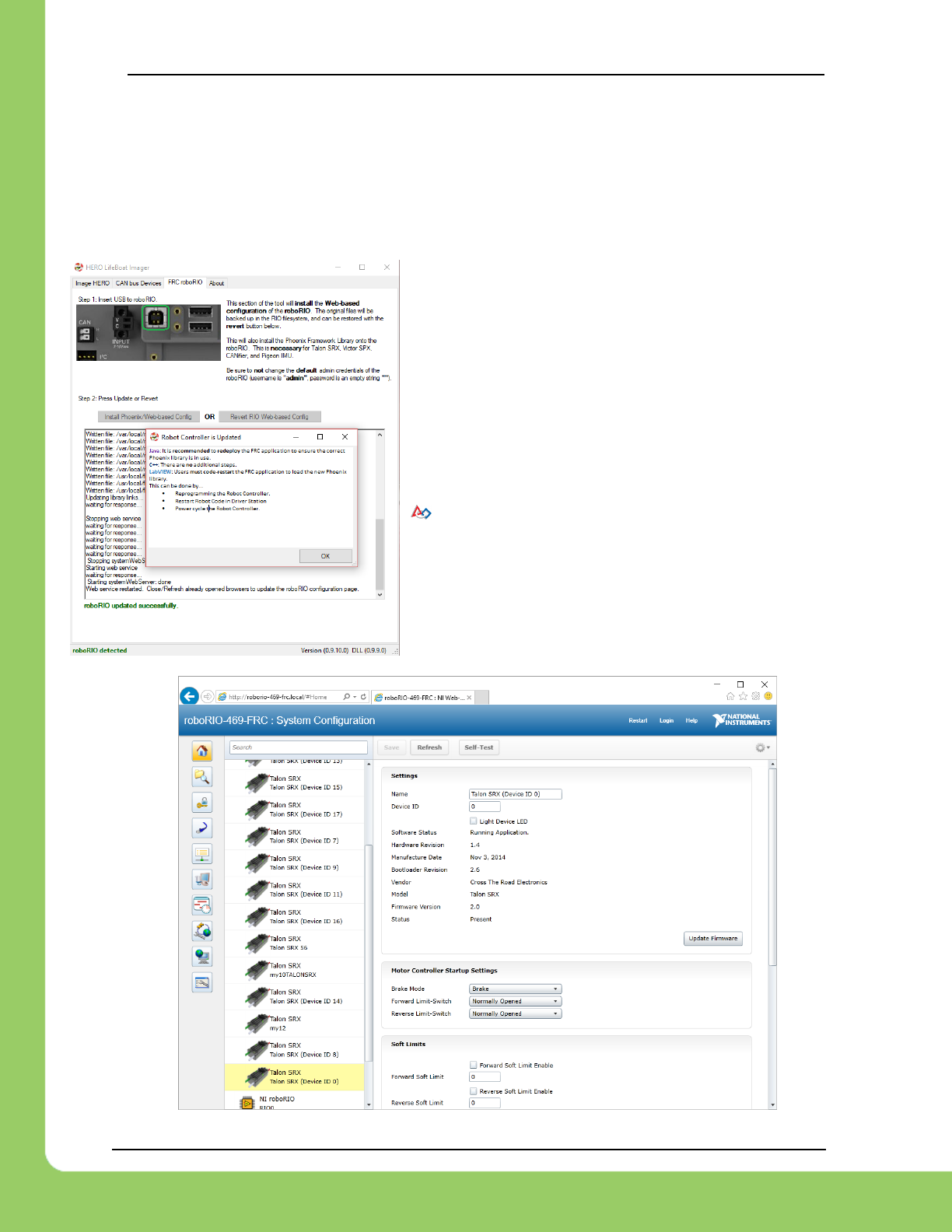Viewport: 952px width, 1232px height.
Task: Click the browser home icon
Action: pos(730,696)
